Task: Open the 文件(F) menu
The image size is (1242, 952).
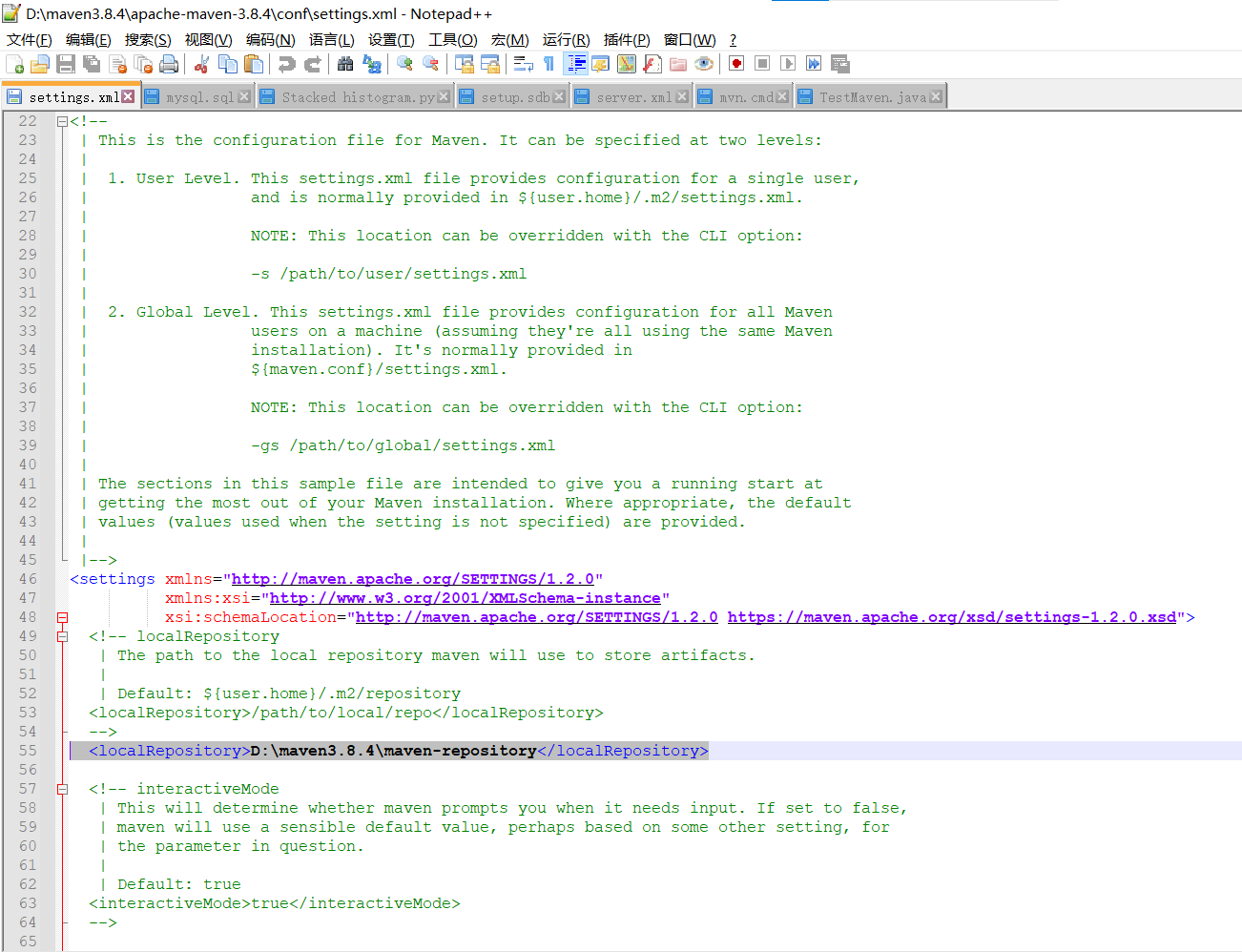Action: click(30, 39)
